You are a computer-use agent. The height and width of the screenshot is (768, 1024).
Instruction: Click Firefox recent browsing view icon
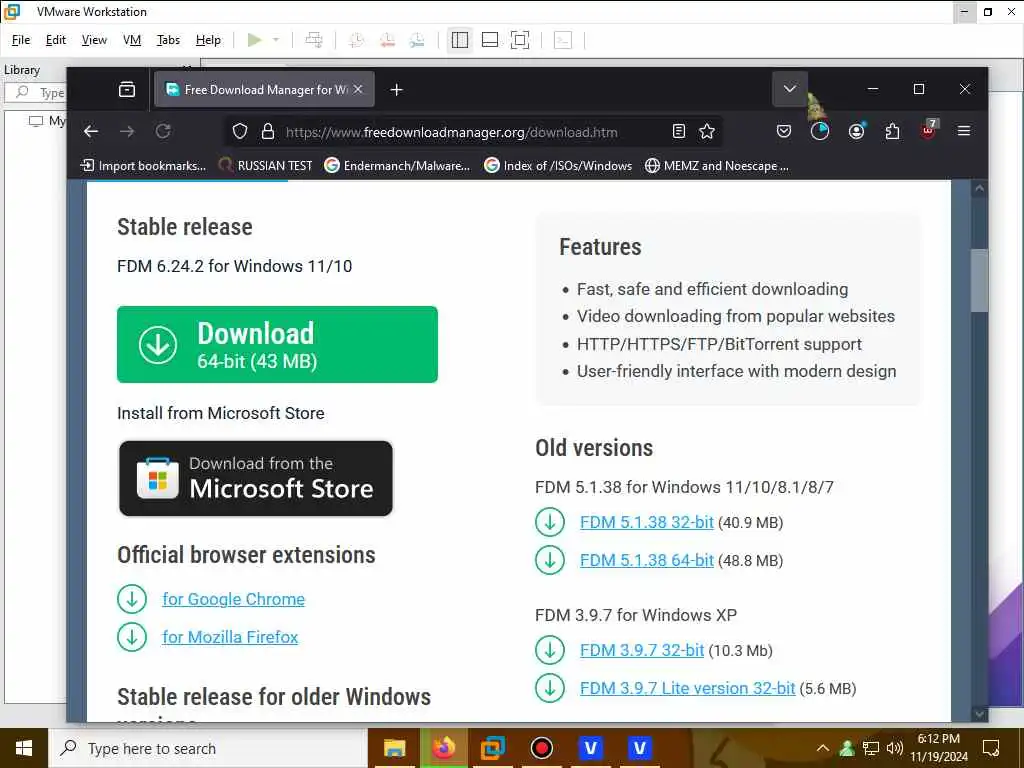pyautogui.click(x=127, y=89)
